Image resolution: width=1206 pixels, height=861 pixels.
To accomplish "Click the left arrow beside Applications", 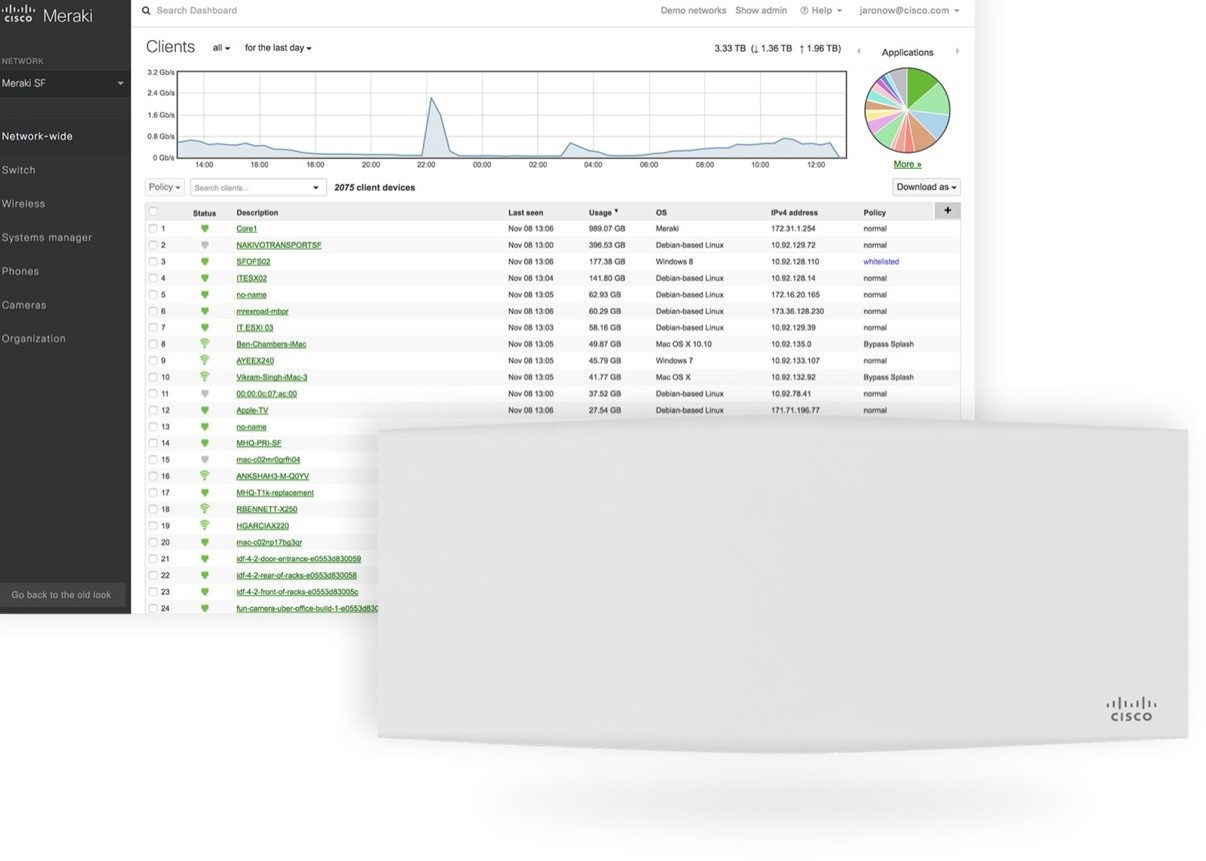I will click(858, 52).
